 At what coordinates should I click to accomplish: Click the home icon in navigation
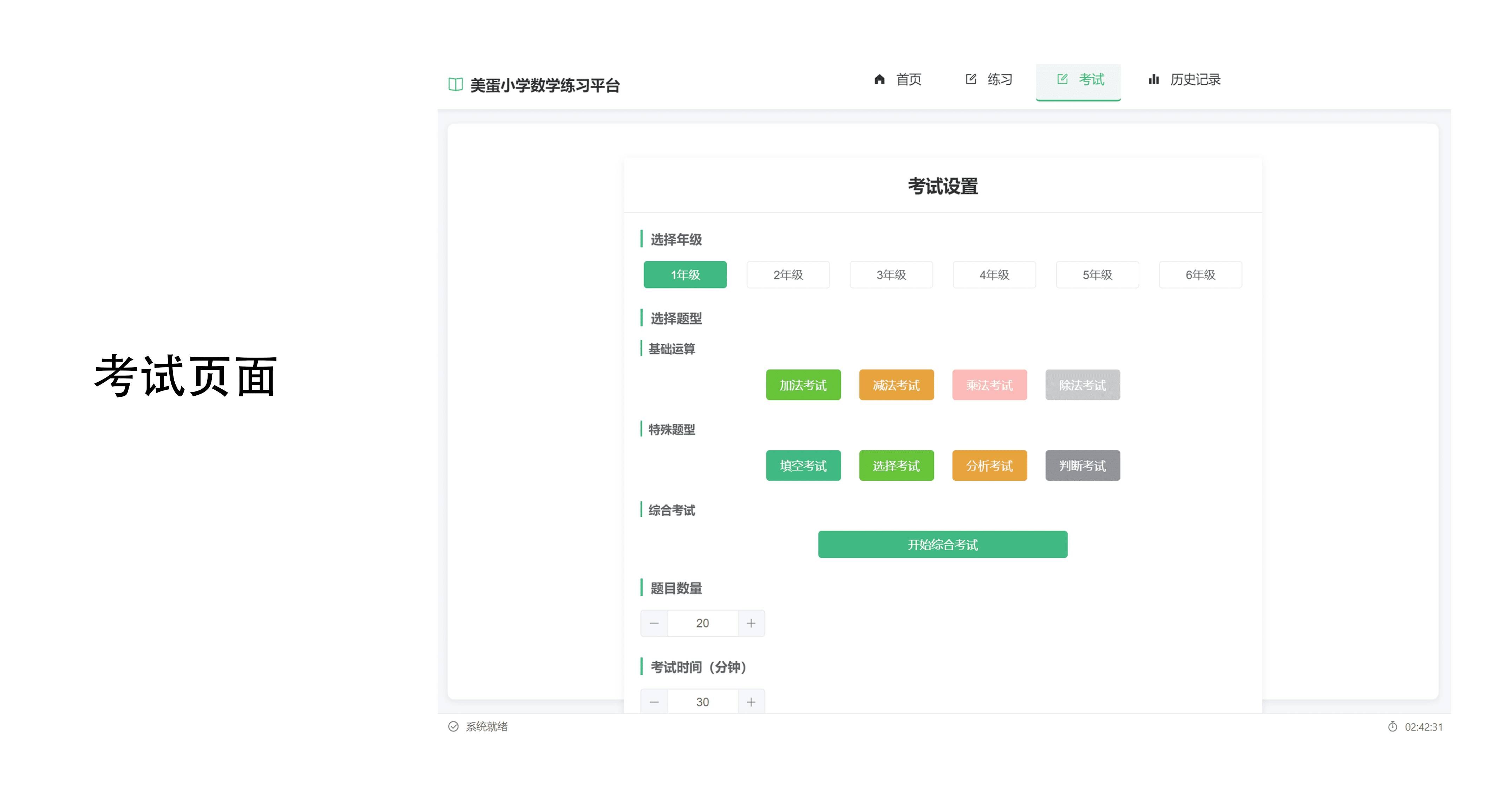tap(879, 79)
